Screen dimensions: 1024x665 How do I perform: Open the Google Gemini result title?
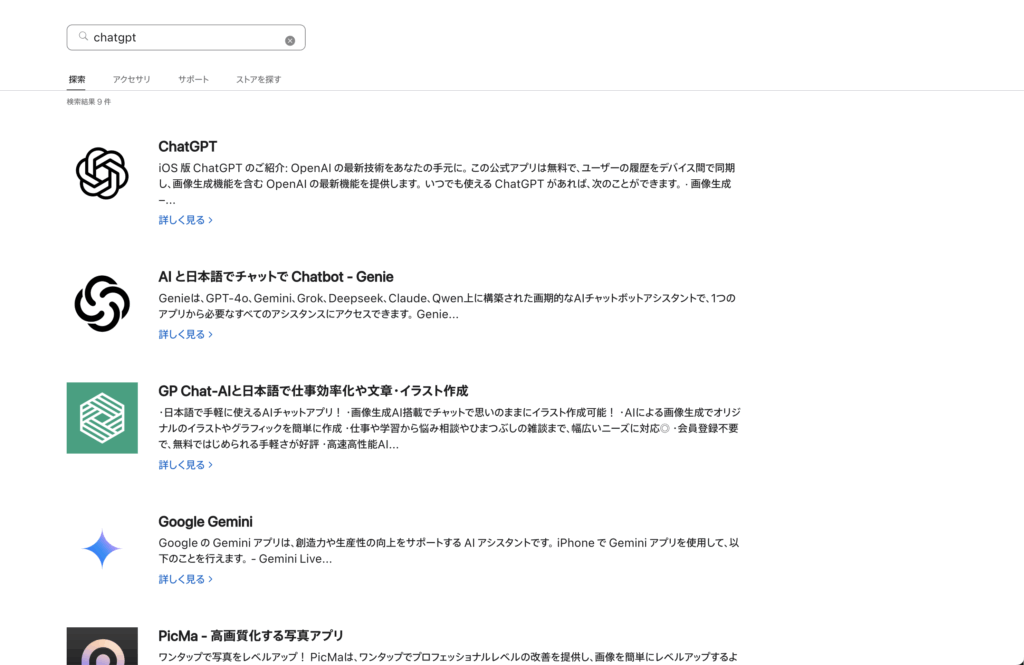point(205,522)
